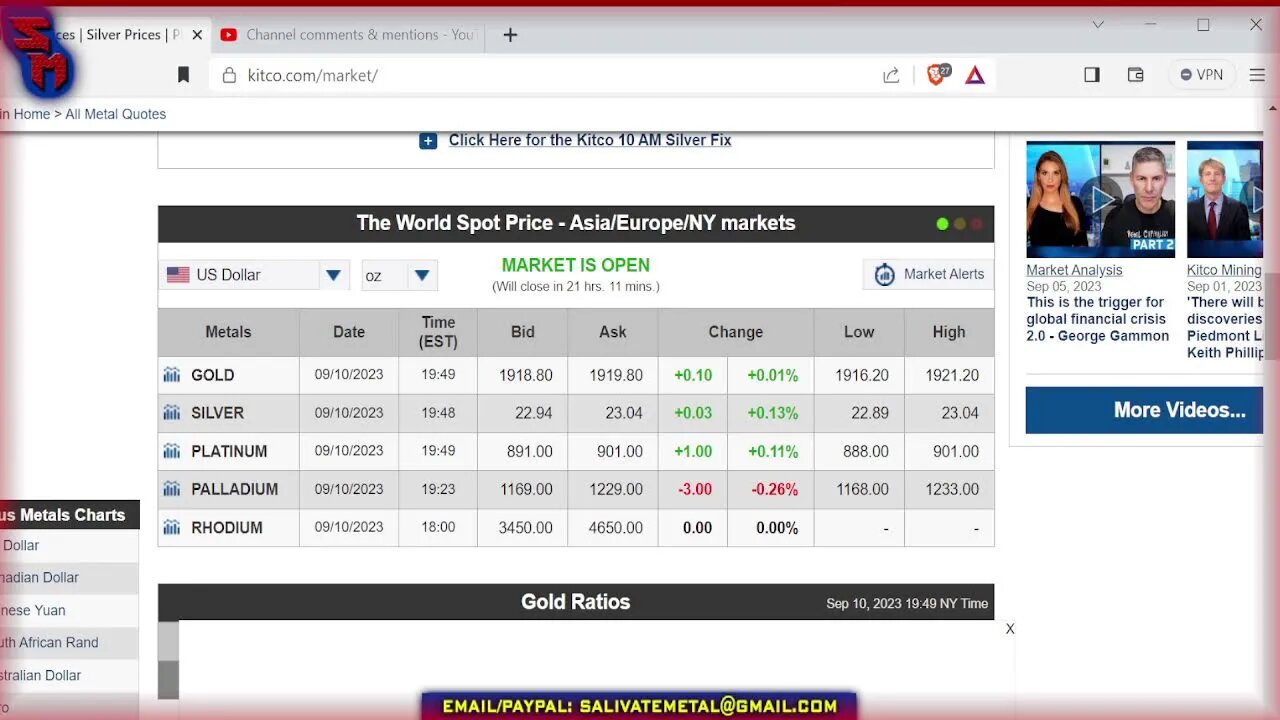
Task: Click the SILVER metal name link
Action: point(218,413)
